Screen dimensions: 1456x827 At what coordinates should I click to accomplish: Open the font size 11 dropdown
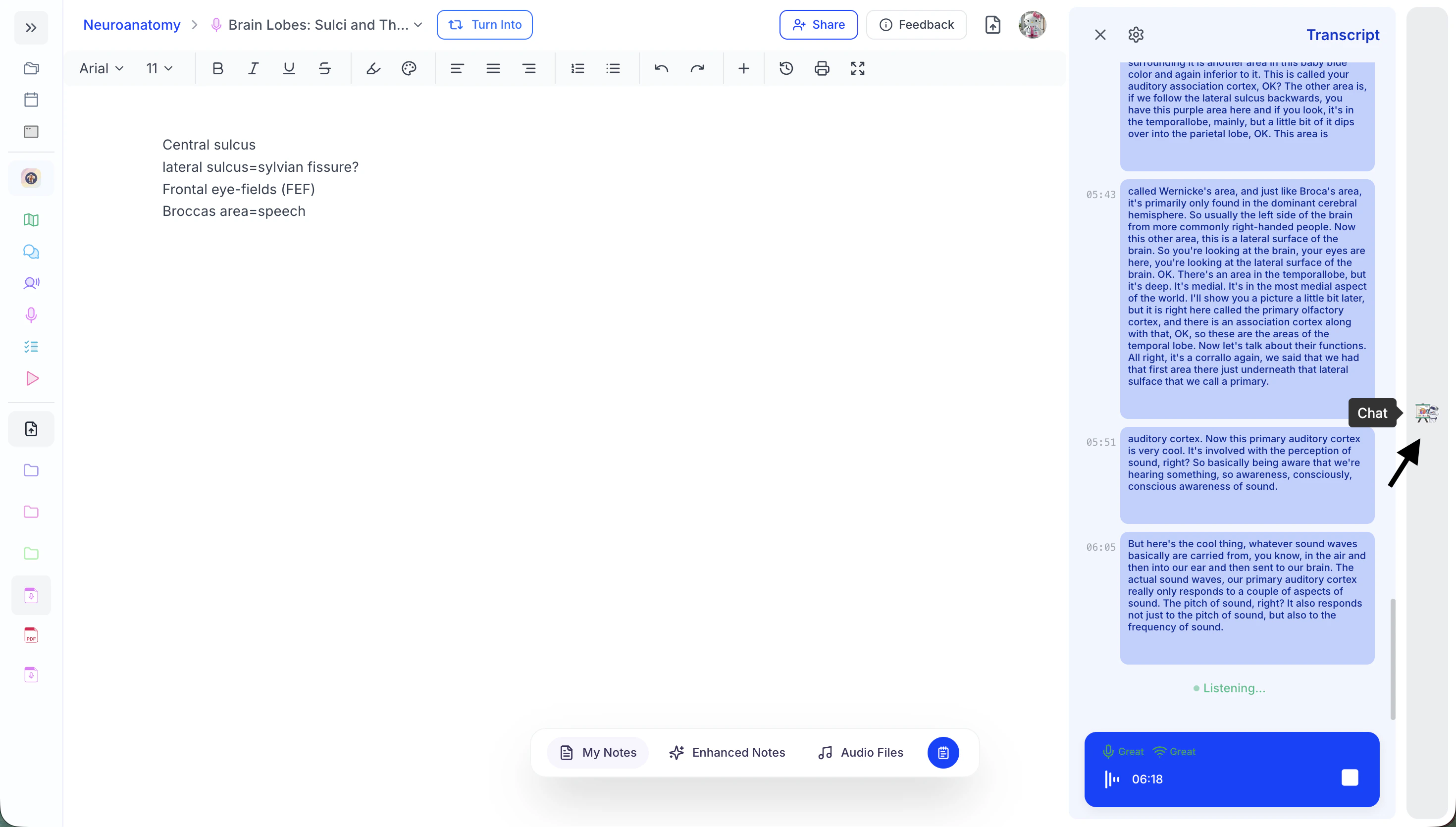(x=159, y=69)
